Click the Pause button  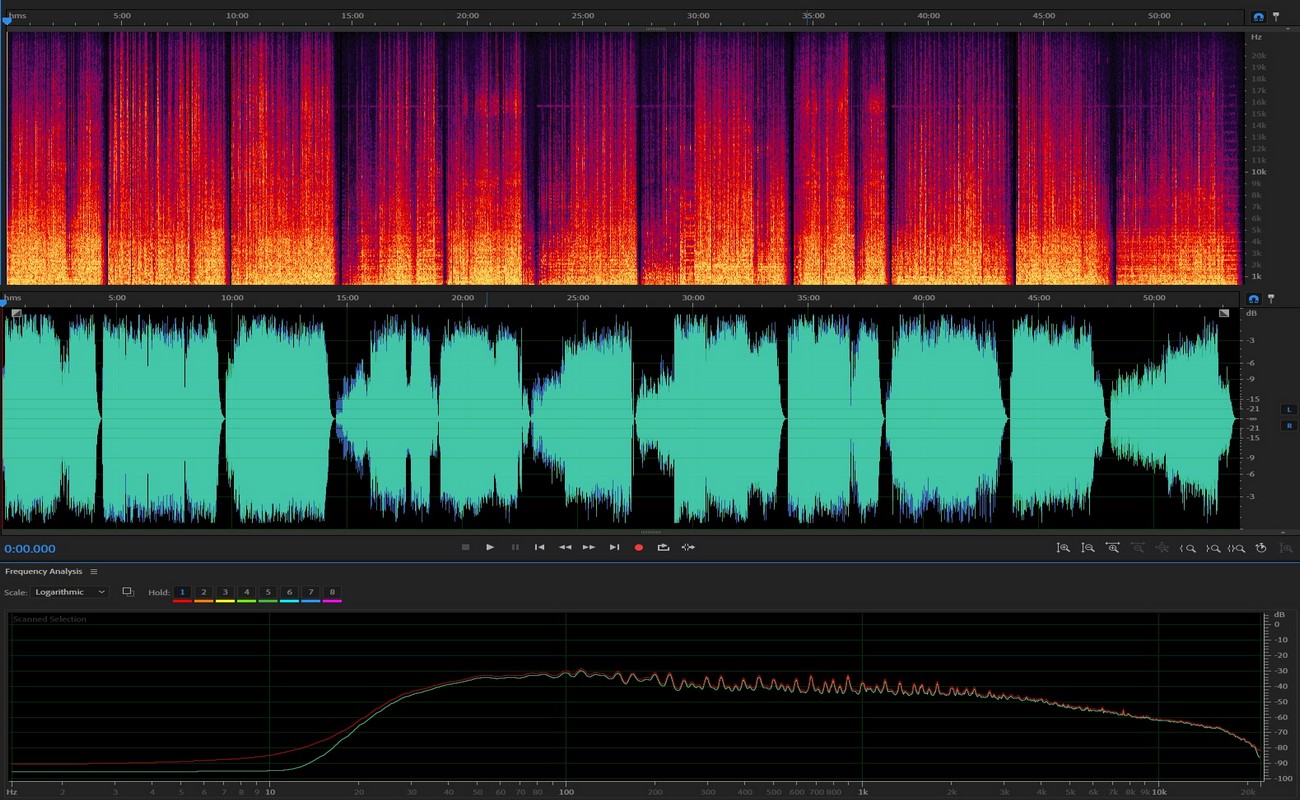pyautogui.click(x=515, y=547)
